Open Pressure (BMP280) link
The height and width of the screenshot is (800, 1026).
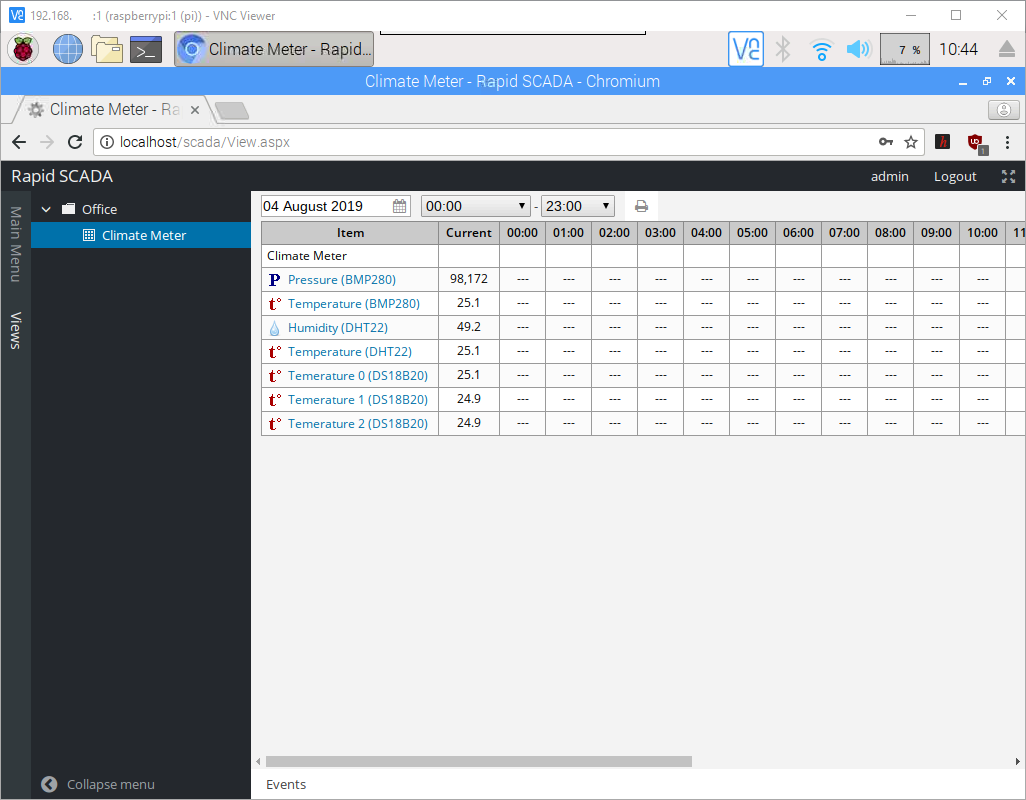(342, 279)
